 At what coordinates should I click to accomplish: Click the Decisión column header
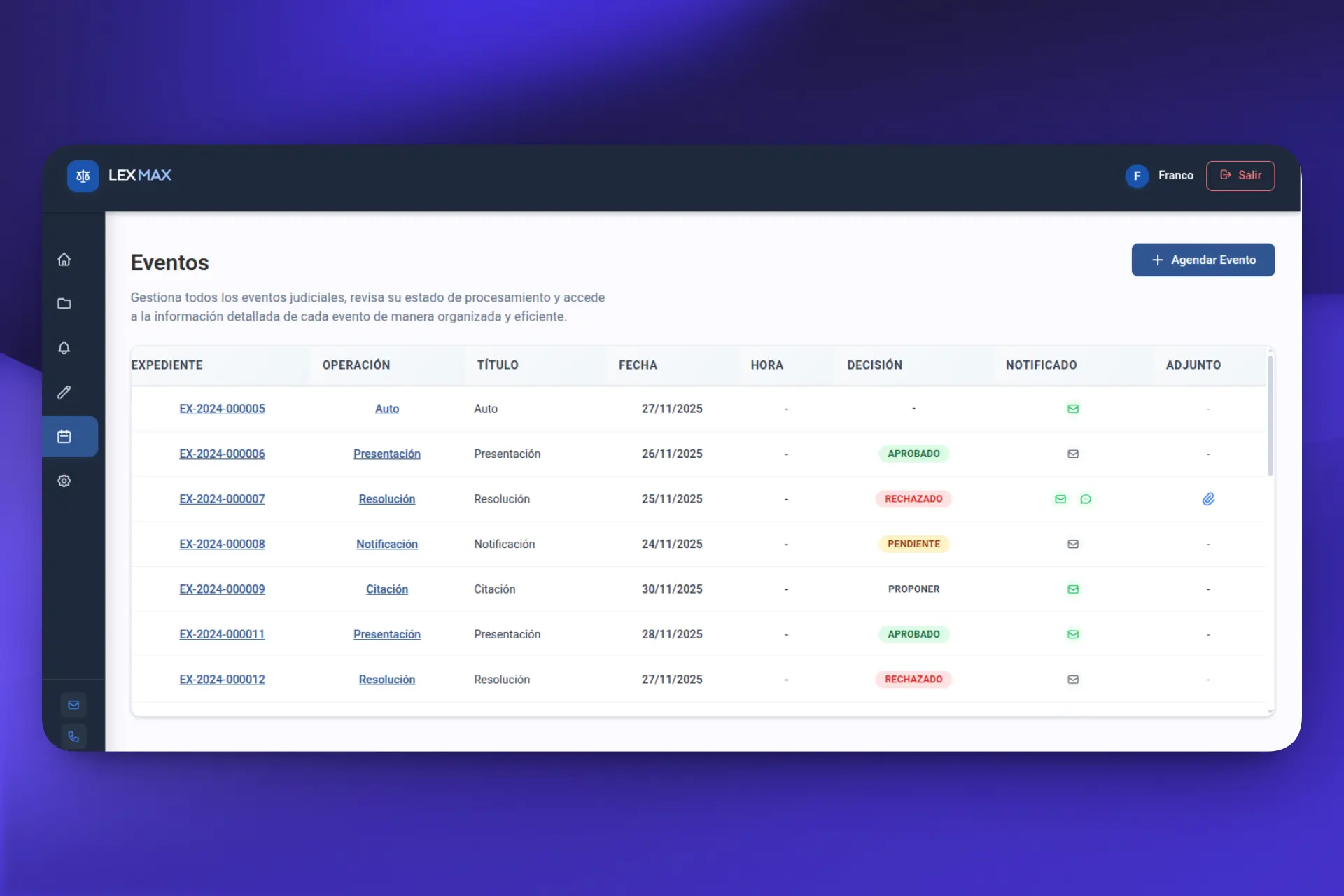(x=875, y=365)
